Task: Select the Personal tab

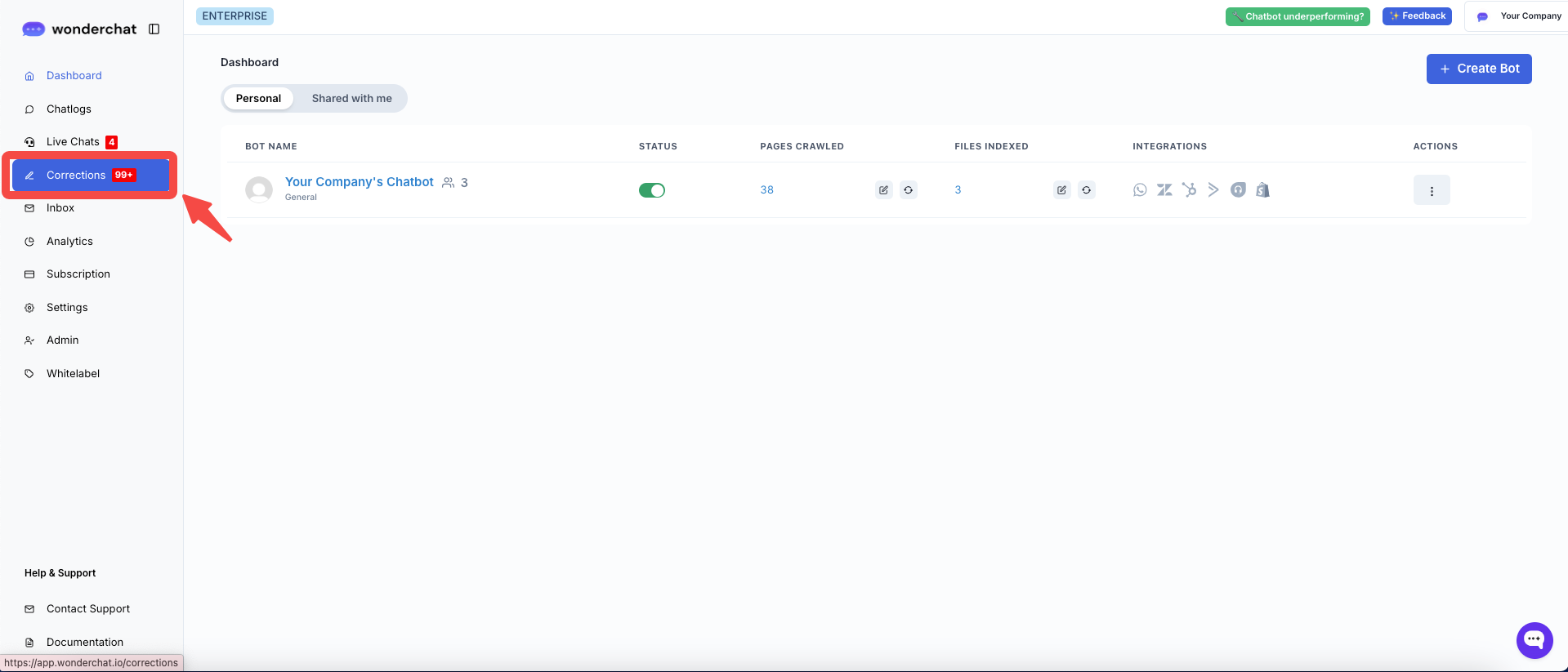Action: 258,99
